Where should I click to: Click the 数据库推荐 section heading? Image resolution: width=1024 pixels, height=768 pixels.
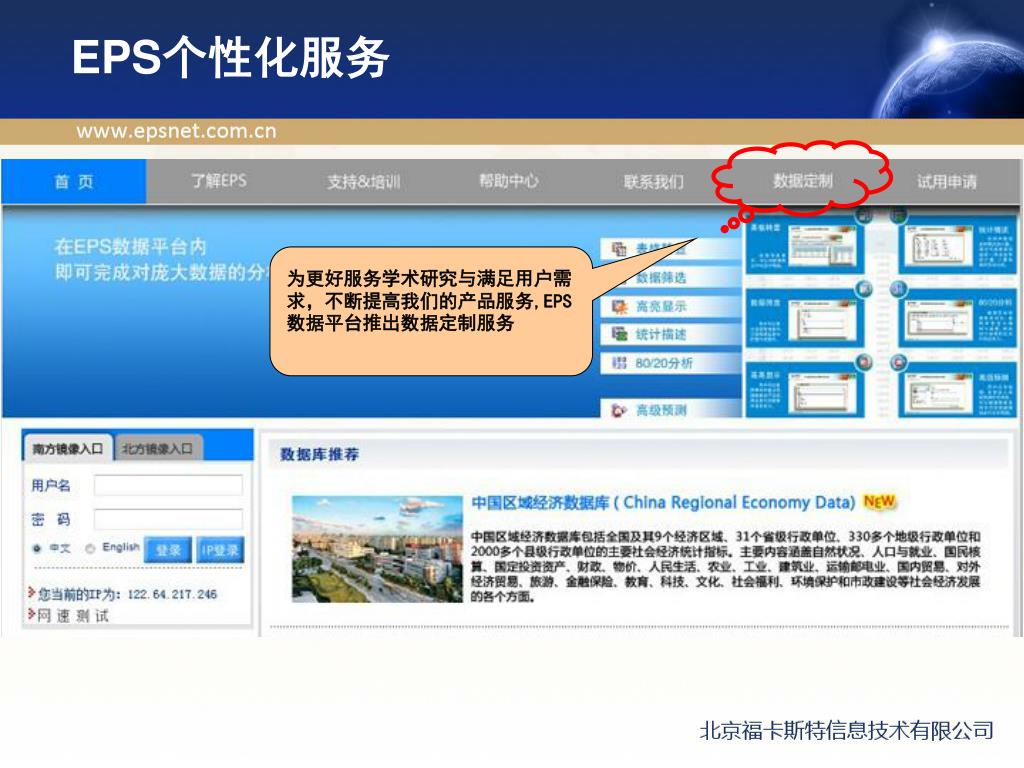[x=319, y=454]
